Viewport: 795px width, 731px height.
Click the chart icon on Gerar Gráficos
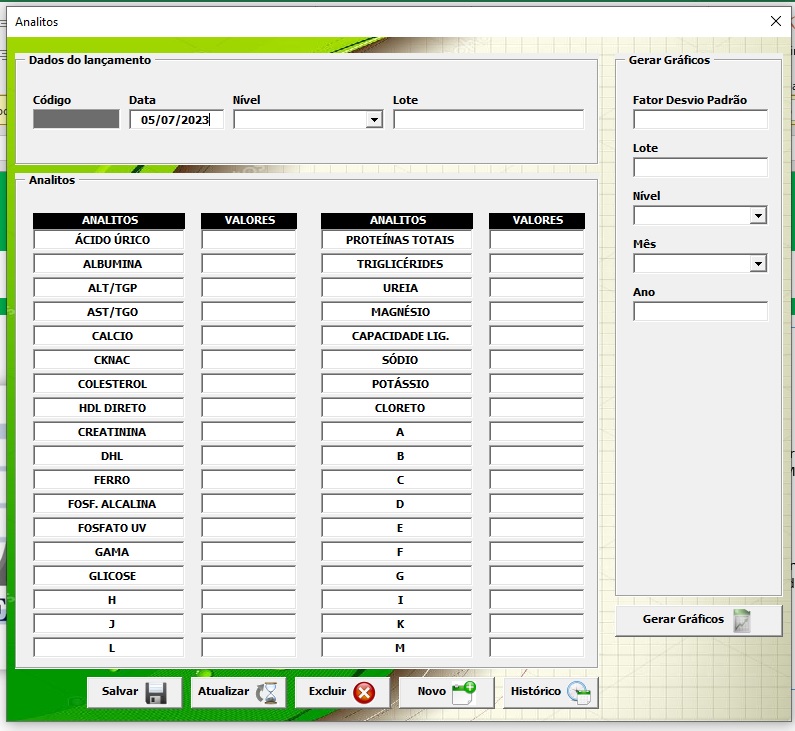(742, 620)
